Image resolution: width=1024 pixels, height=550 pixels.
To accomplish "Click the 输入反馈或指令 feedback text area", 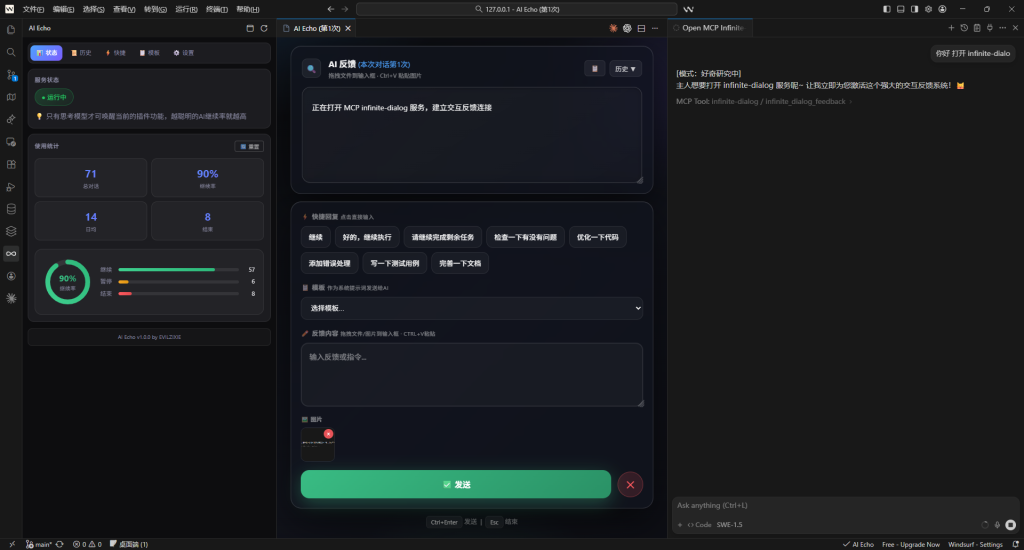I will 471,375.
